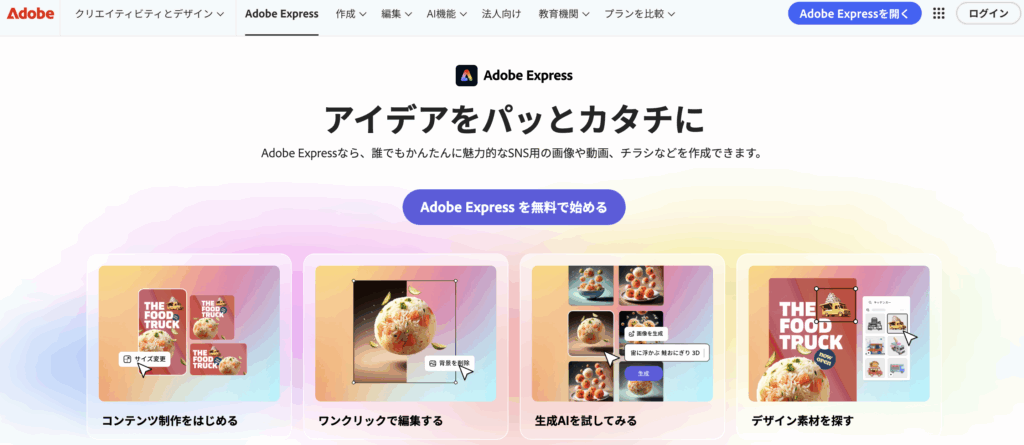1024x445 pixels.
Task: Open プランを比較 dropdown
Action: tap(639, 14)
